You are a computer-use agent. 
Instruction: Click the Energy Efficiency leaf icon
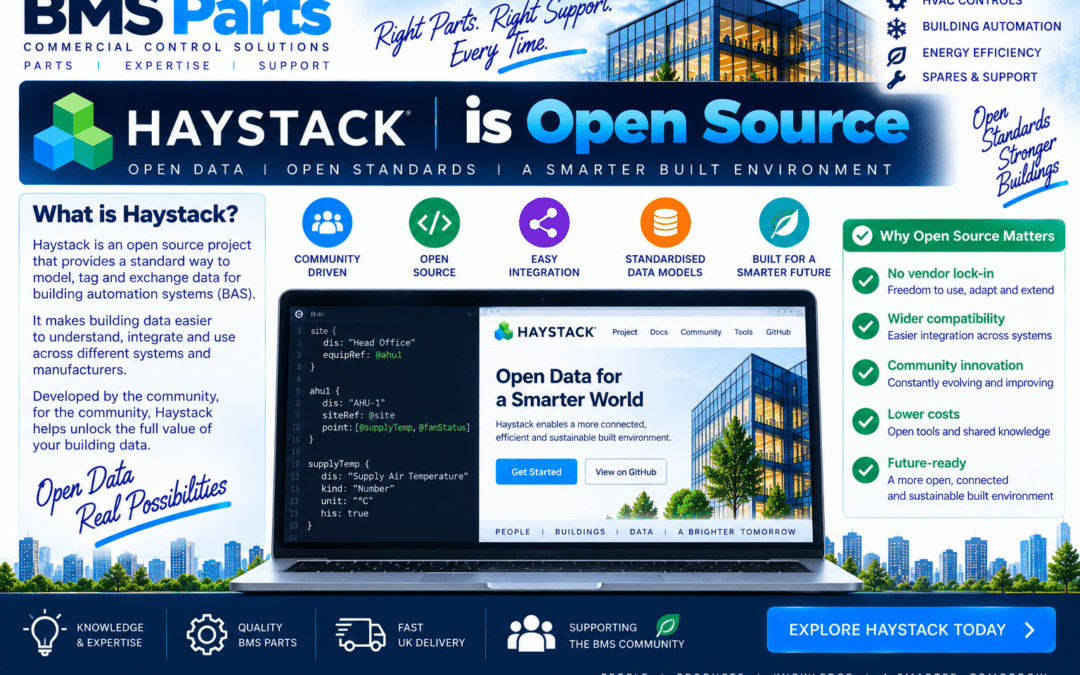pos(896,55)
